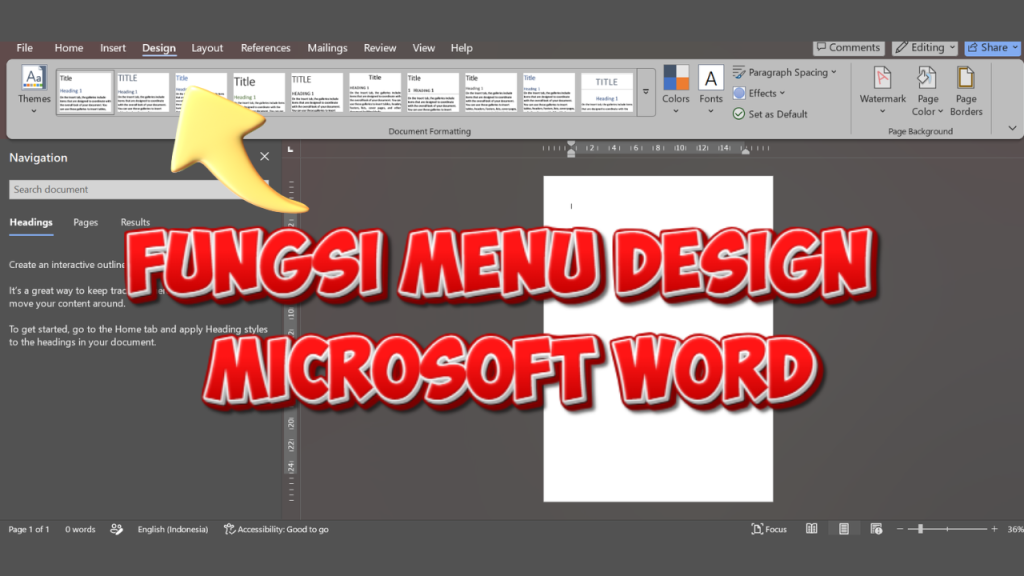Switch to Print Layout view

point(844,529)
